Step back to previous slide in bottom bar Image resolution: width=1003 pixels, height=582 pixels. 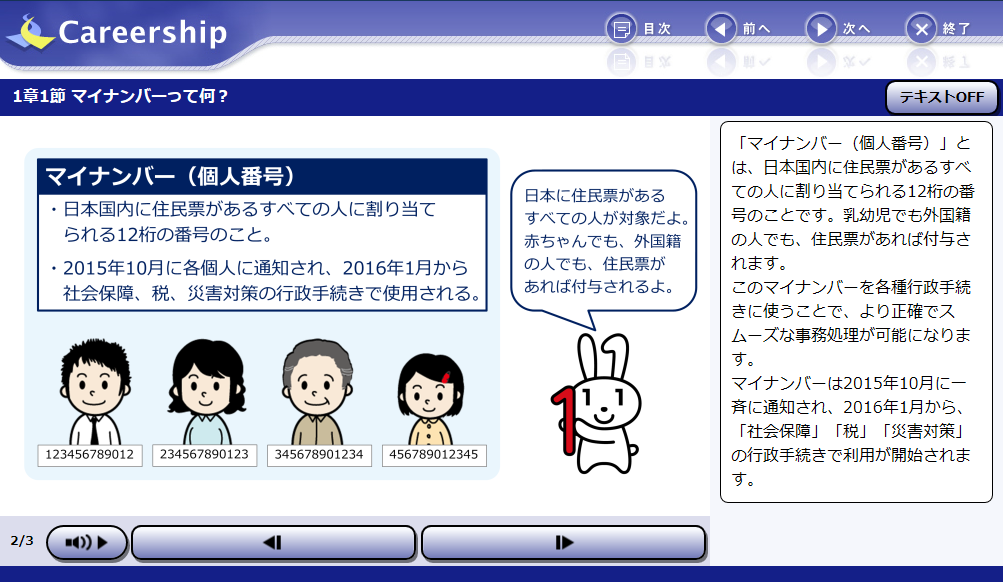coord(273,542)
